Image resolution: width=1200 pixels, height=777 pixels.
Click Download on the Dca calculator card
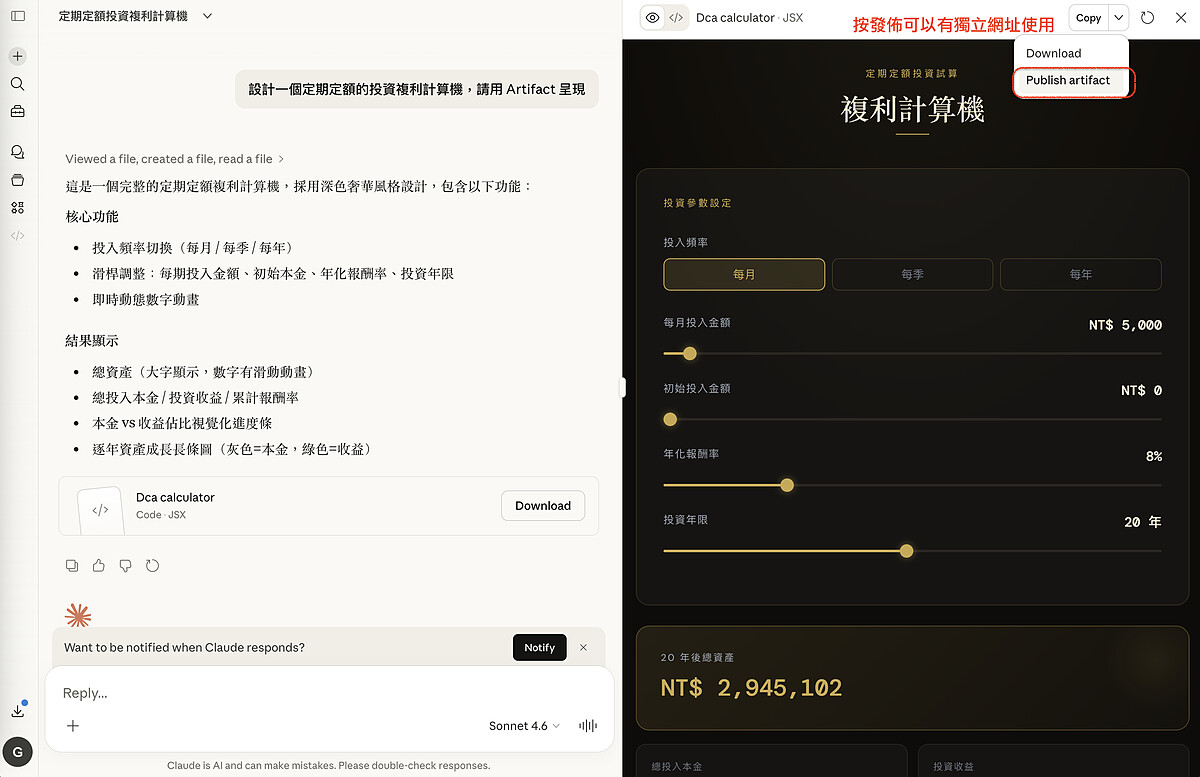click(542, 505)
